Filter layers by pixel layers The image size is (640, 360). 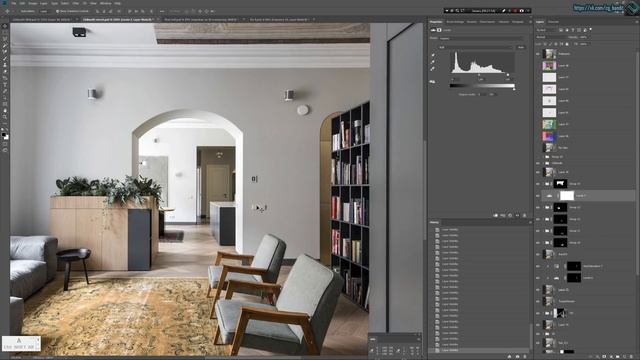(561, 30)
